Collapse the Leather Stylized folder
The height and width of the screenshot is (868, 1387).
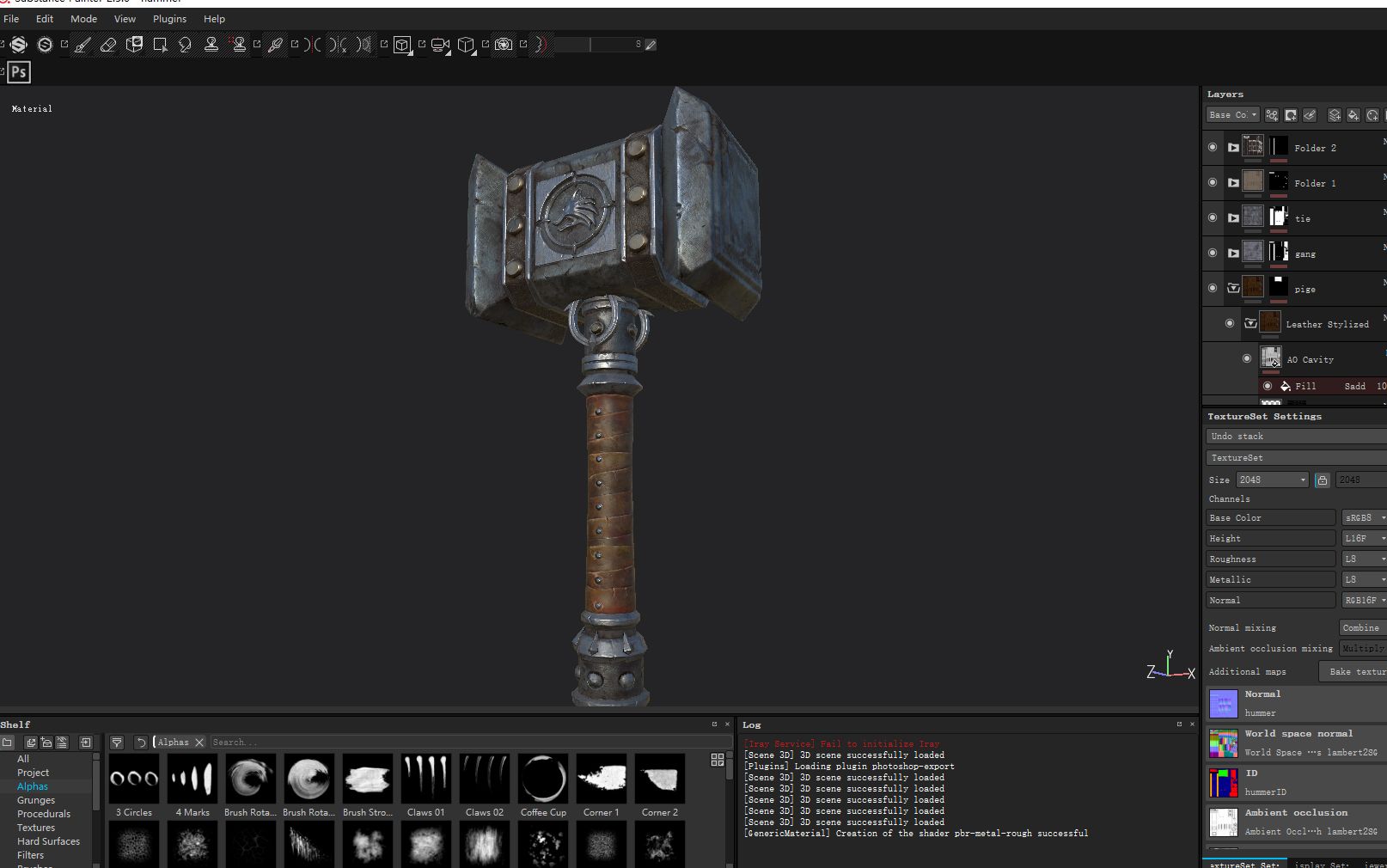1250,324
